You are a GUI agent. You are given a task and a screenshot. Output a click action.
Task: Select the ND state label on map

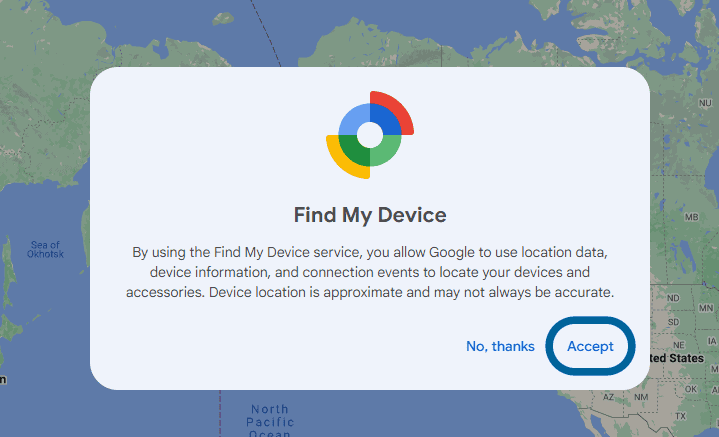pos(673,298)
